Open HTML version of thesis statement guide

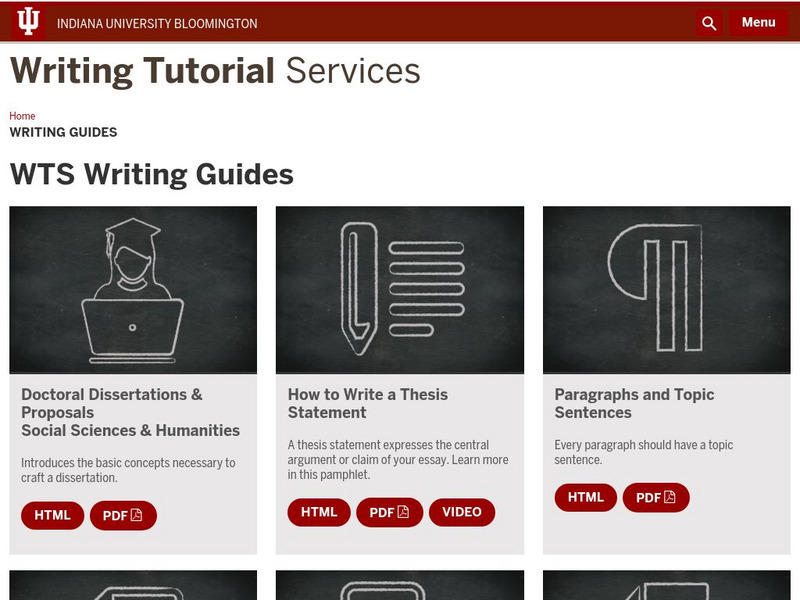(317, 511)
